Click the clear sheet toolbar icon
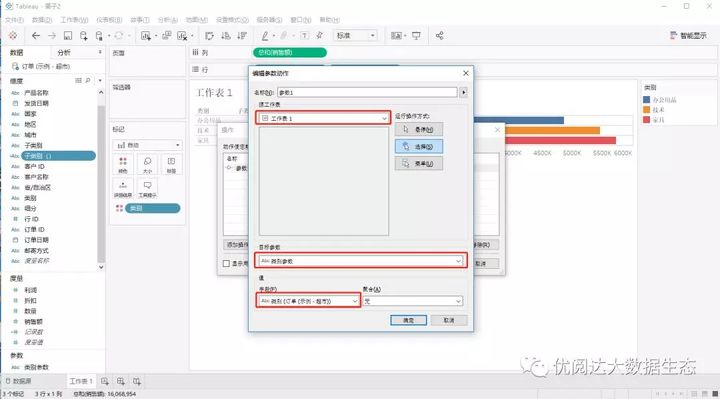Viewport: 720px width, 399px height. pos(182,35)
